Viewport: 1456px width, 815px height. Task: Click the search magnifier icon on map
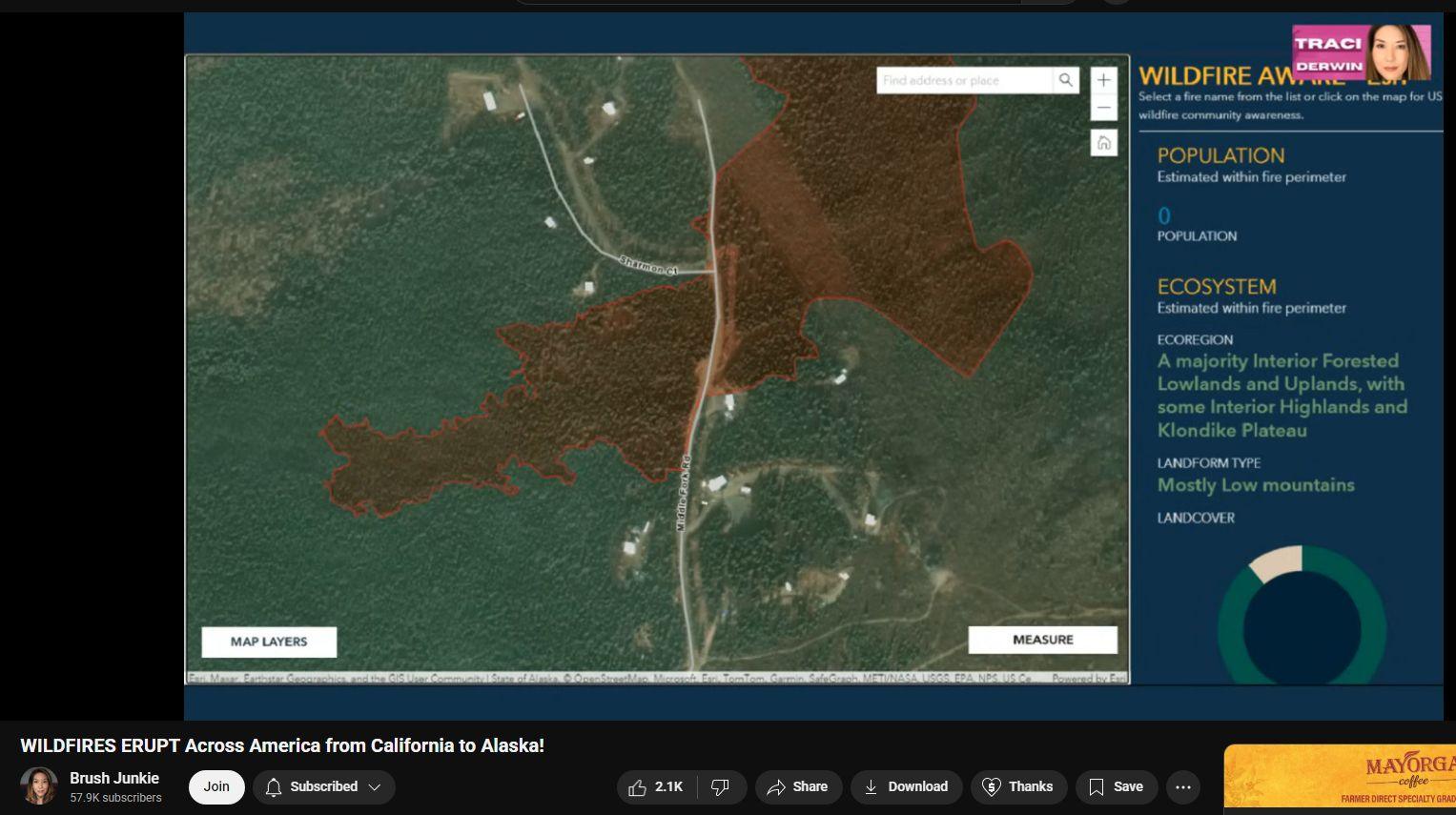point(1065,80)
